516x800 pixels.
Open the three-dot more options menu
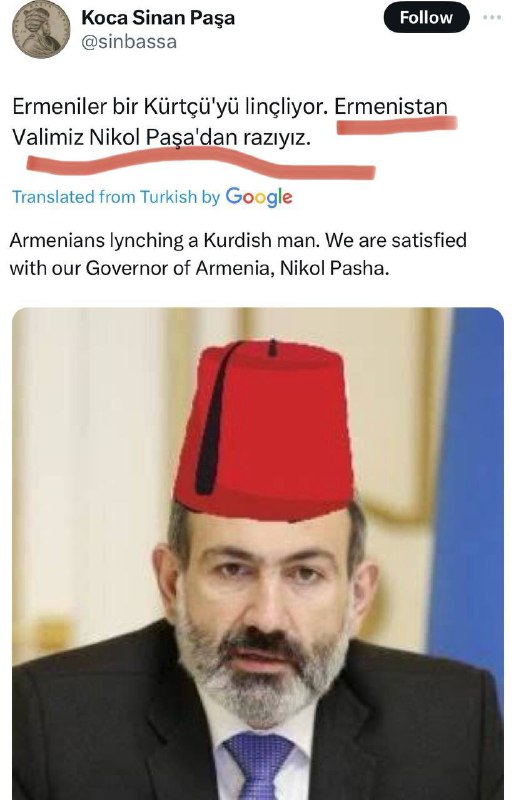[492, 17]
